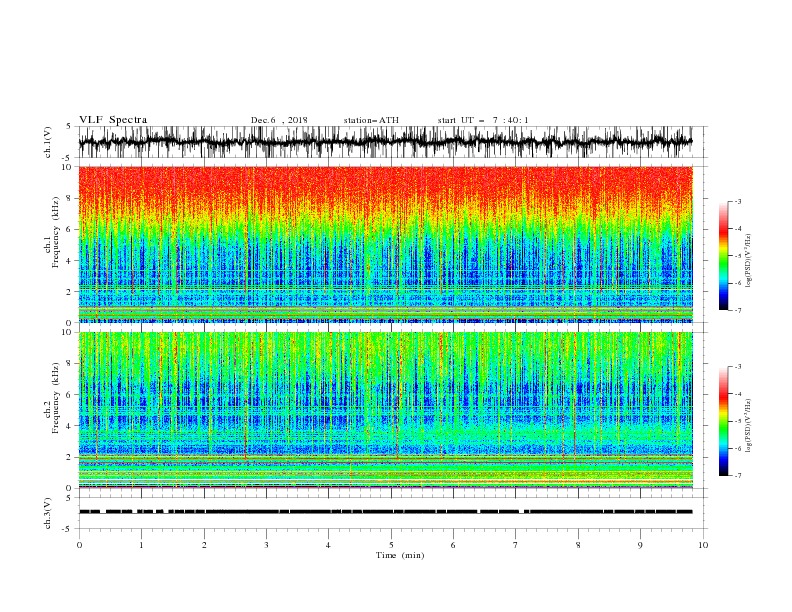Click the ch.1 voltage waveform trace
This screenshot has height=612, width=792.
click(385, 142)
